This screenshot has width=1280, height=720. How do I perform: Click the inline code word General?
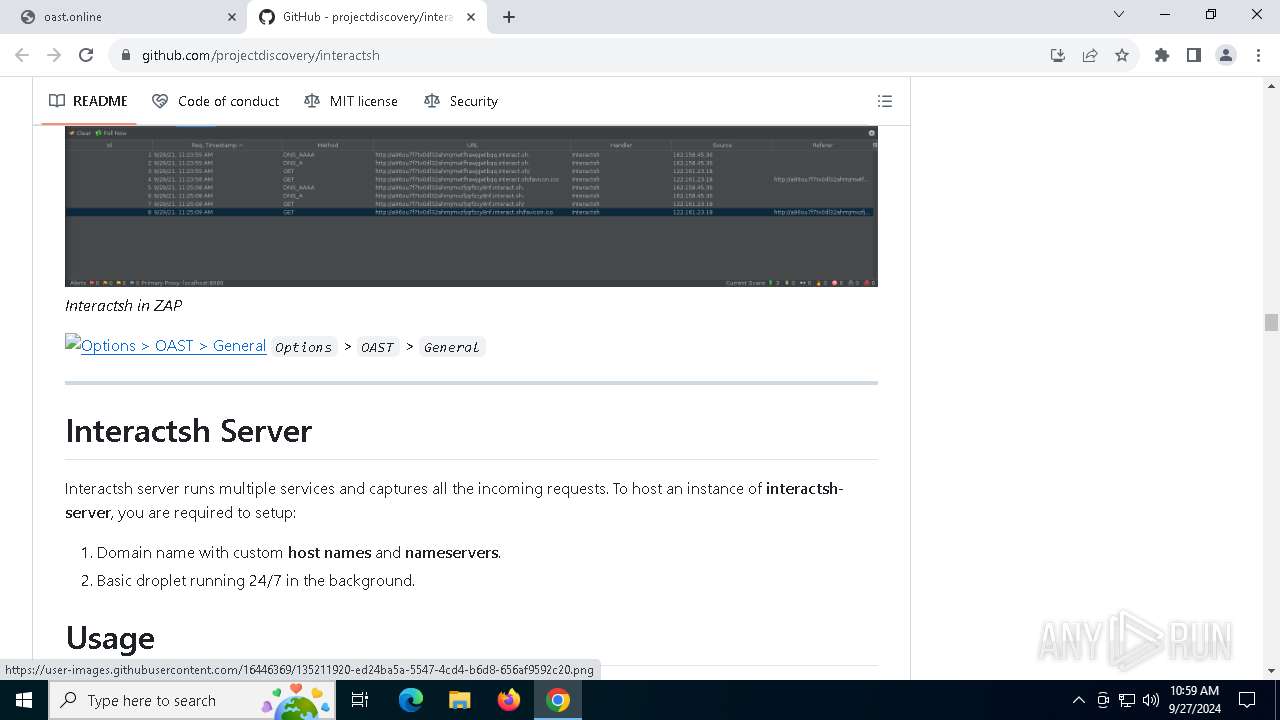click(451, 347)
